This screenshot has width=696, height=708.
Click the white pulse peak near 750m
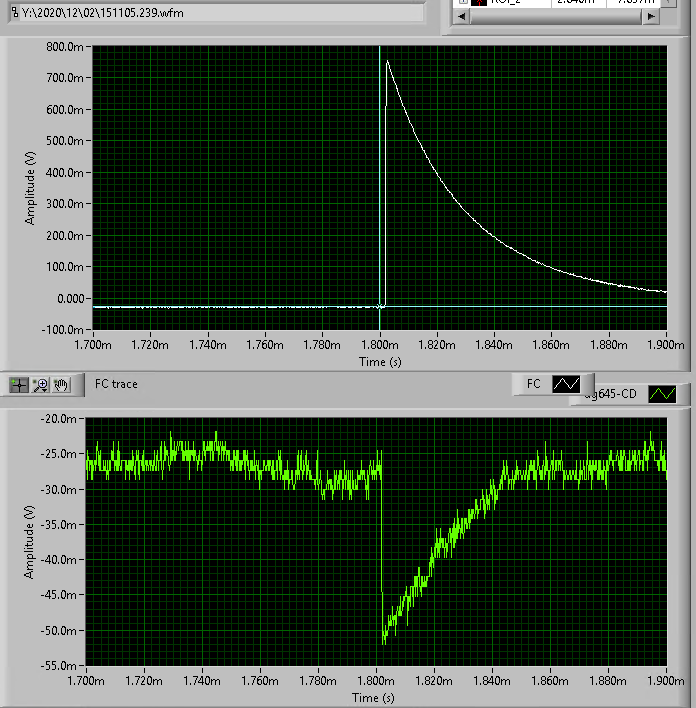(387, 61)
